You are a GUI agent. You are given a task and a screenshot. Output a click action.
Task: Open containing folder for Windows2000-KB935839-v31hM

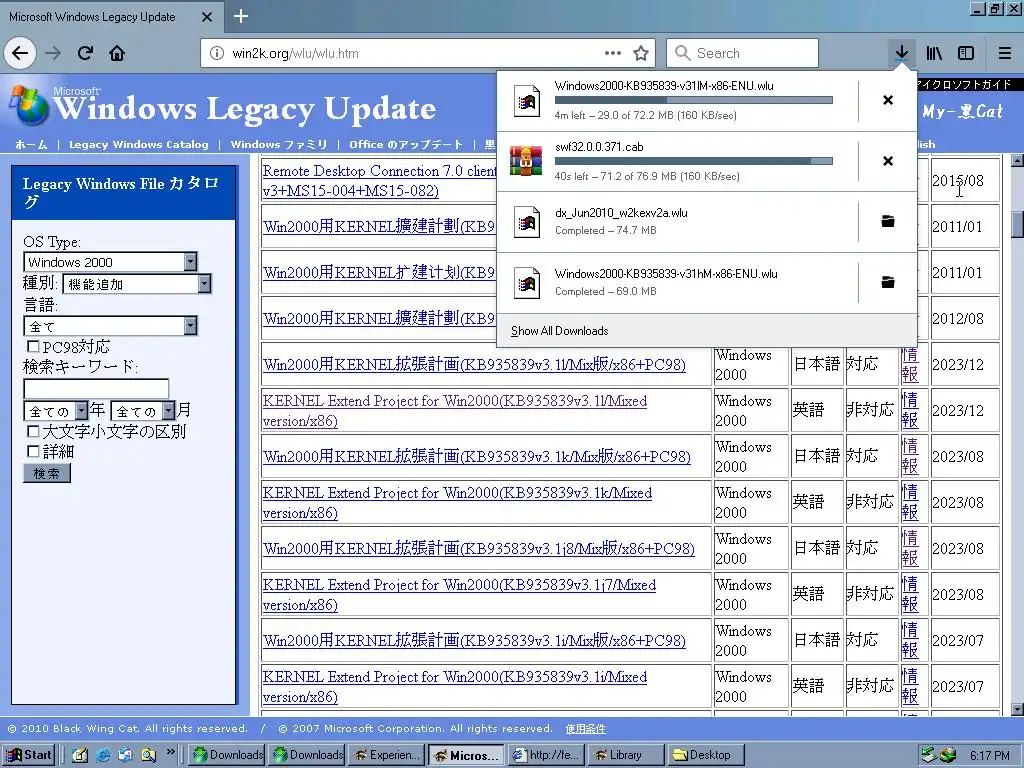point(888,282)
